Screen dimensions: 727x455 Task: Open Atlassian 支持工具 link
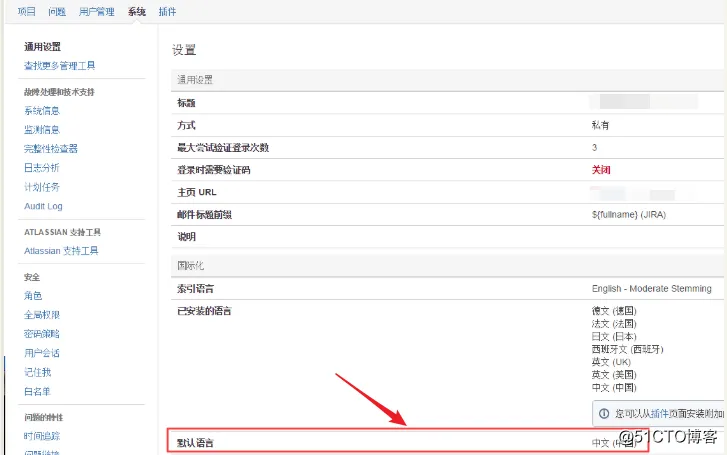click(x=61, y=250)
